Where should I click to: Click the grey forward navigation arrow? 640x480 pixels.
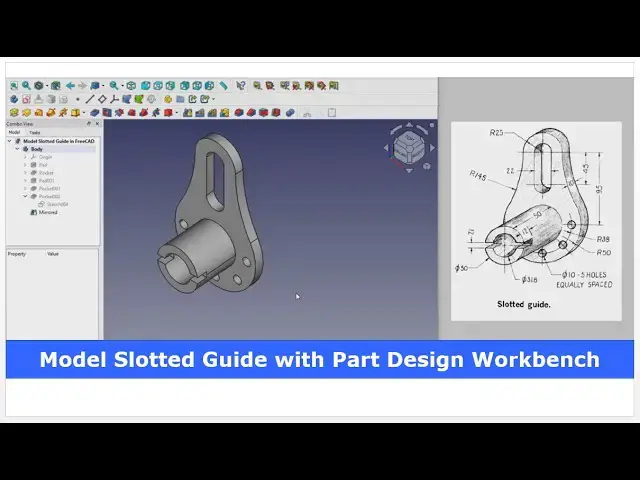pyautogui.click(x=82, y=86)
